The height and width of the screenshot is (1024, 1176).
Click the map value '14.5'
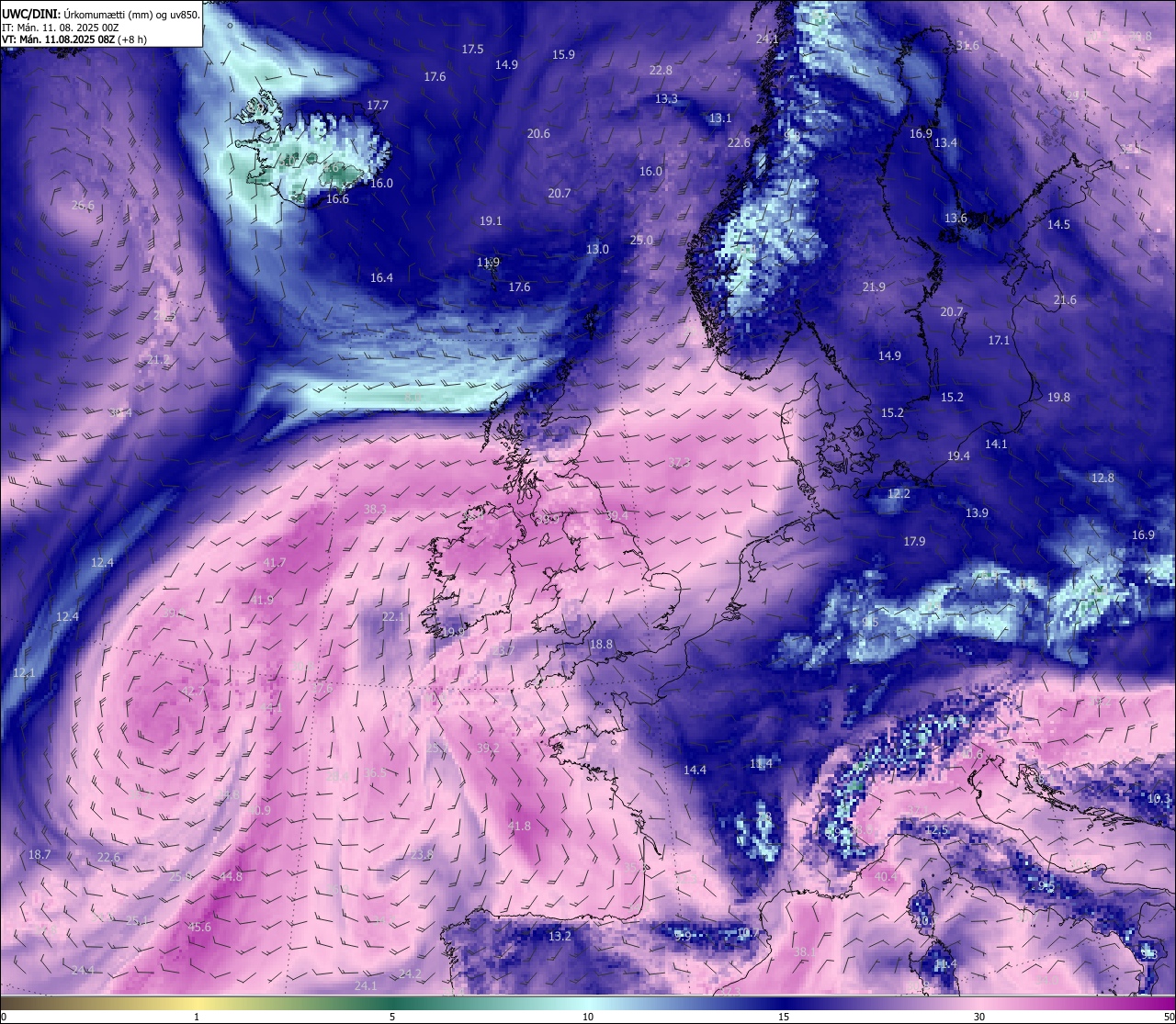tap(1058, 225)
